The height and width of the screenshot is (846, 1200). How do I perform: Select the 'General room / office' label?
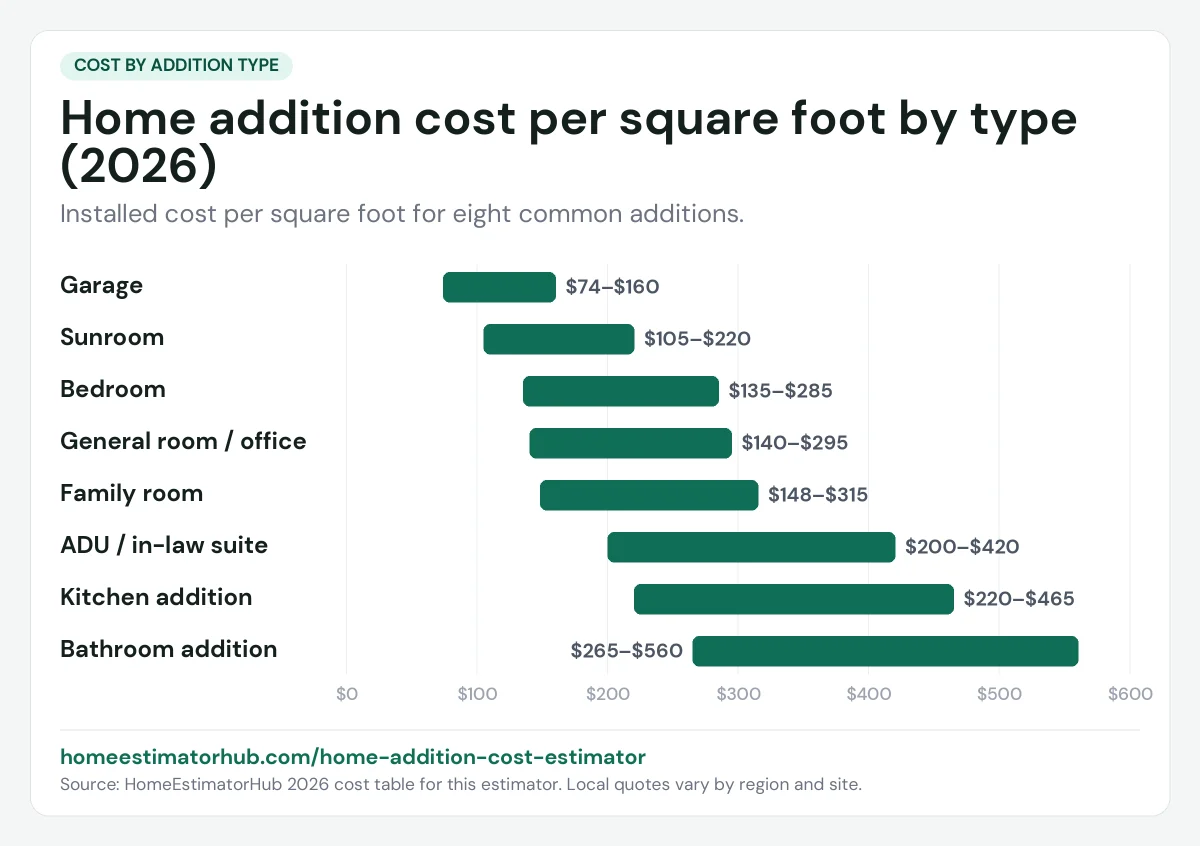[183, 442]
